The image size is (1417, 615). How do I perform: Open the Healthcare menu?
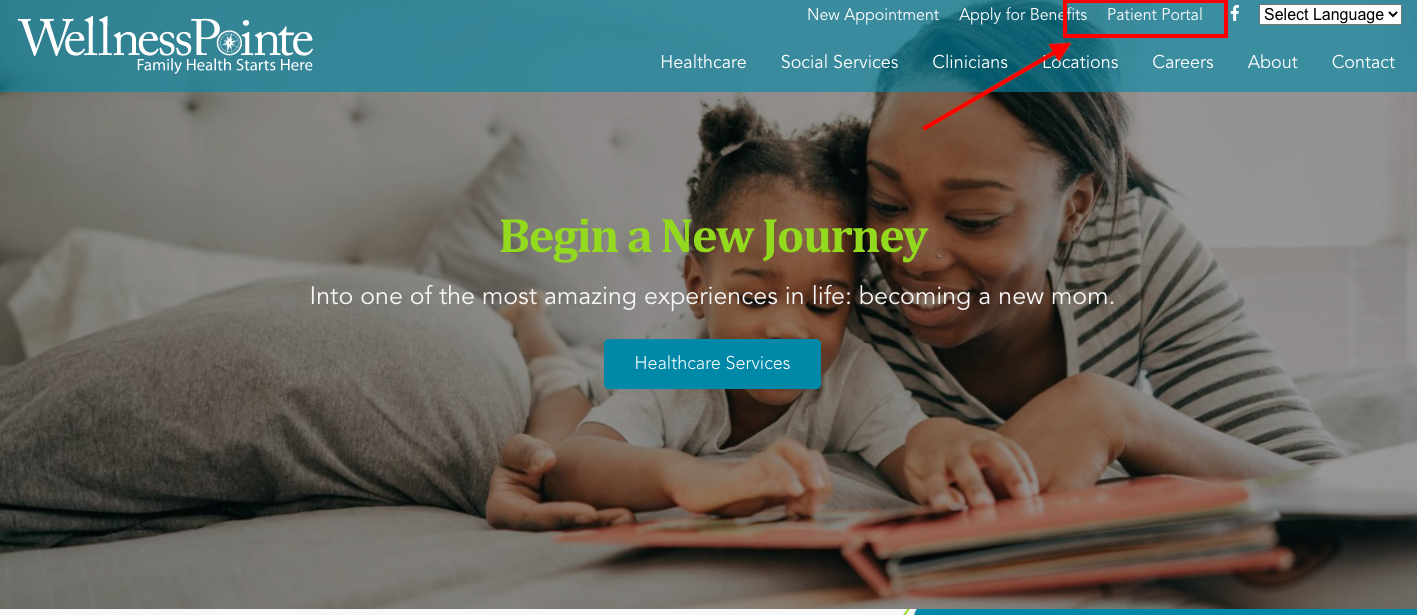[x=703, y=62]
